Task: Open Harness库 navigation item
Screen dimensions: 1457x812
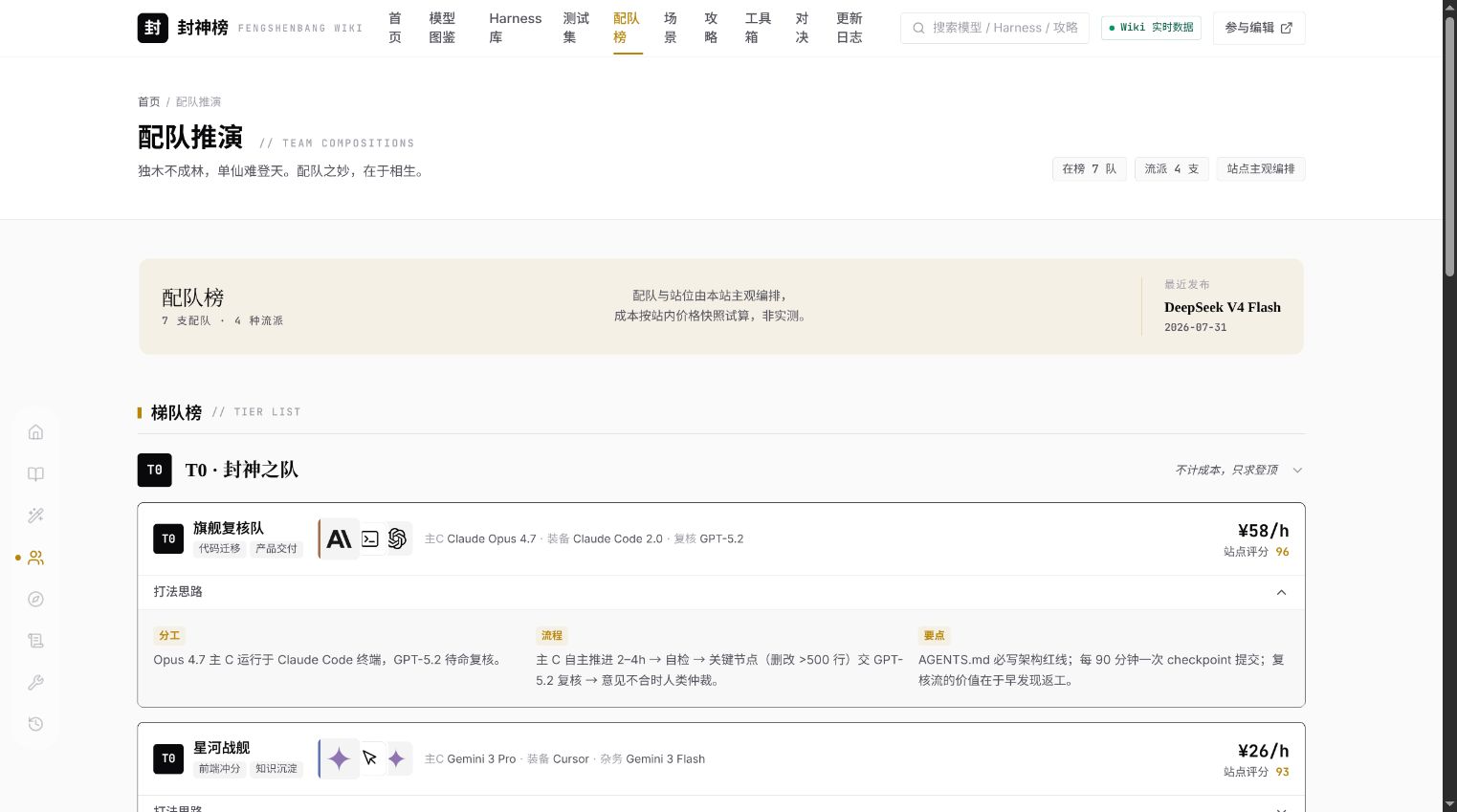Action: (x=515, y=28)
